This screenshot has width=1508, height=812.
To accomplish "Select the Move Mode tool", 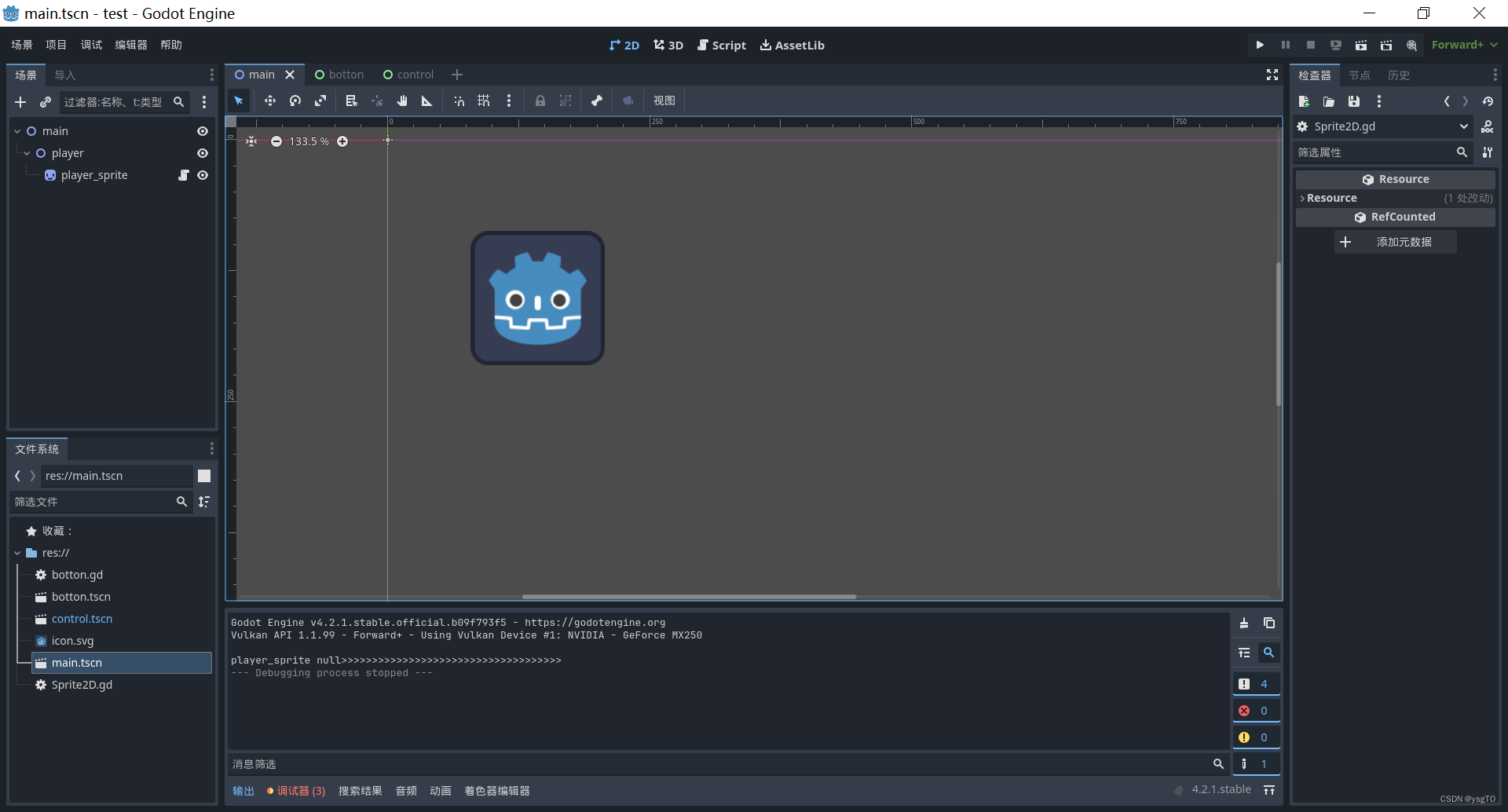I will tap(269, 101).
